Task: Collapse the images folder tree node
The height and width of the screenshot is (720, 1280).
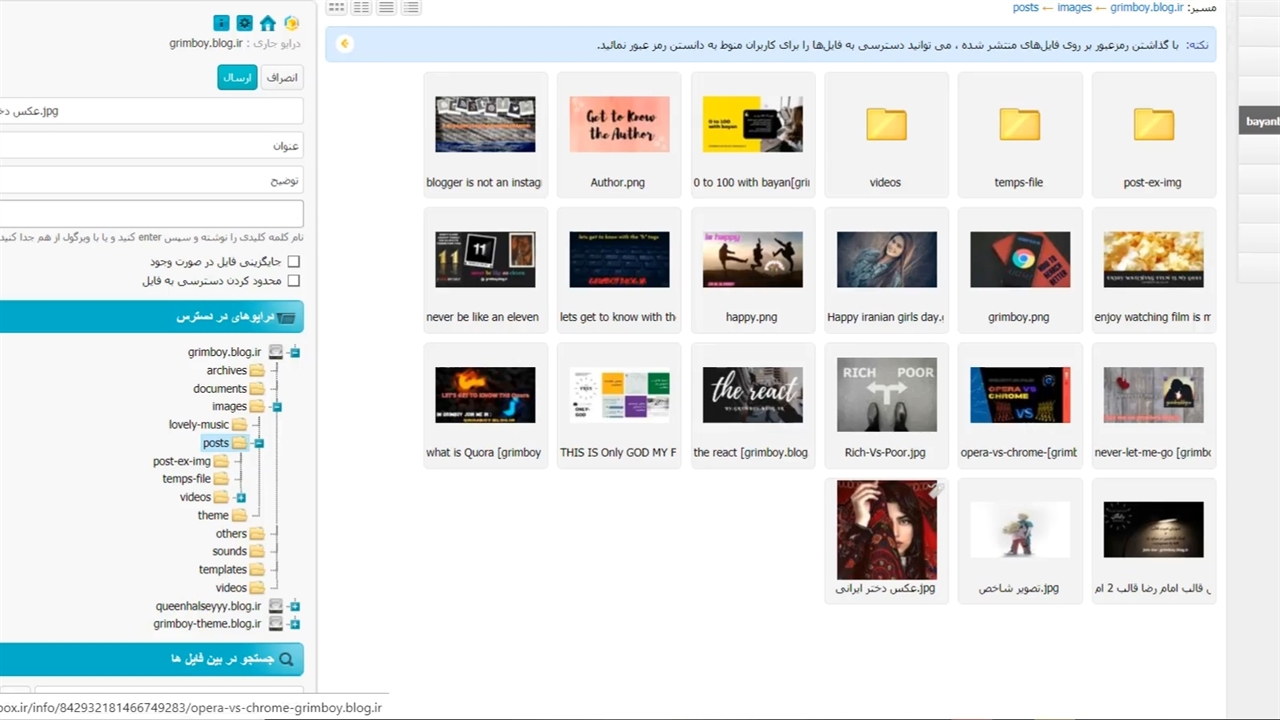Action: (277, 407)
